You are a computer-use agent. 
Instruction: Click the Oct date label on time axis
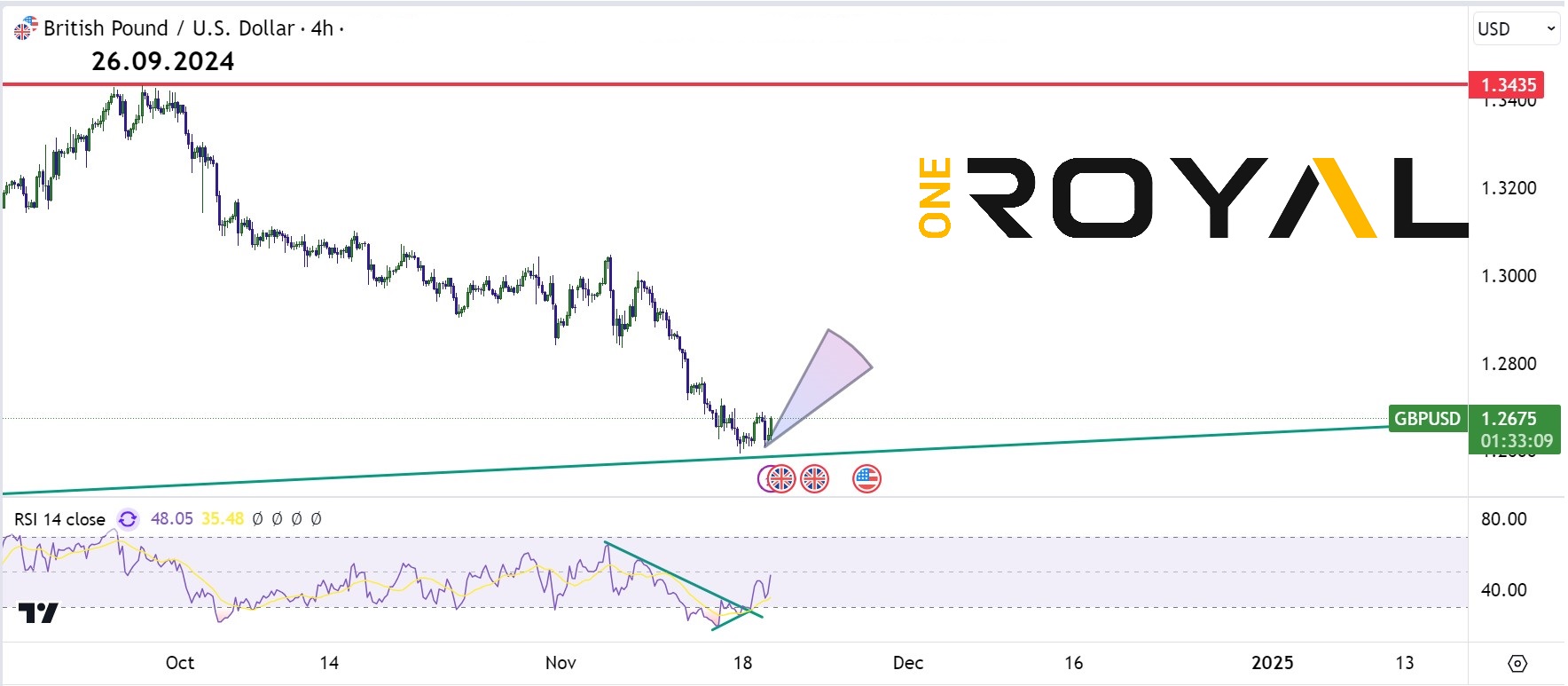(x=180, y=663)
